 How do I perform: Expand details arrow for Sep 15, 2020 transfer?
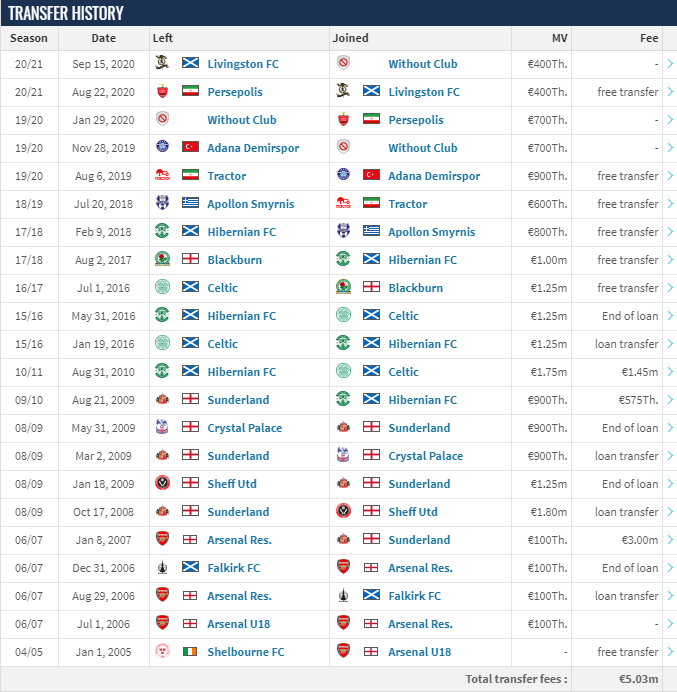[x=669, y=63]
